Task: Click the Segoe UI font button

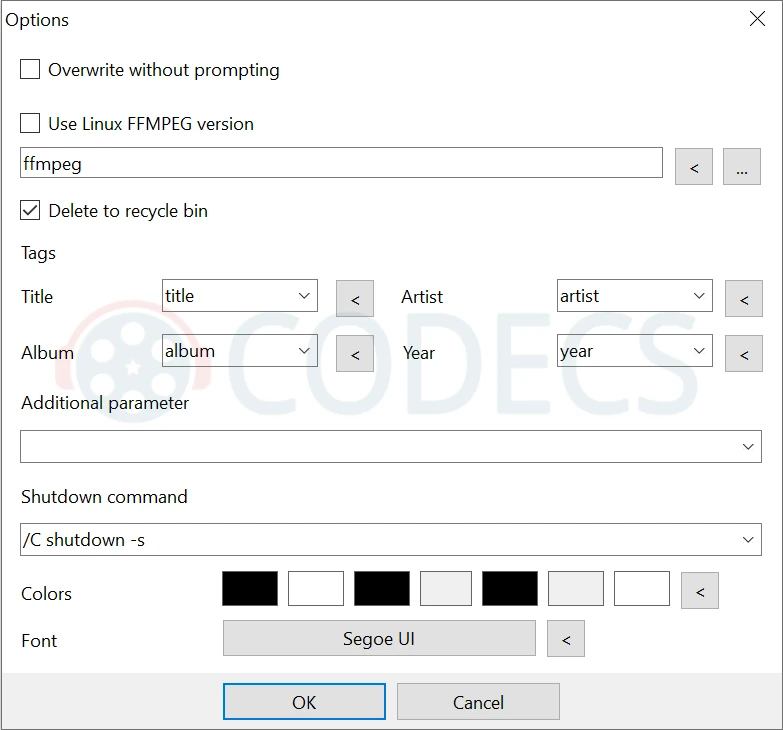Action: coord(379,639)
